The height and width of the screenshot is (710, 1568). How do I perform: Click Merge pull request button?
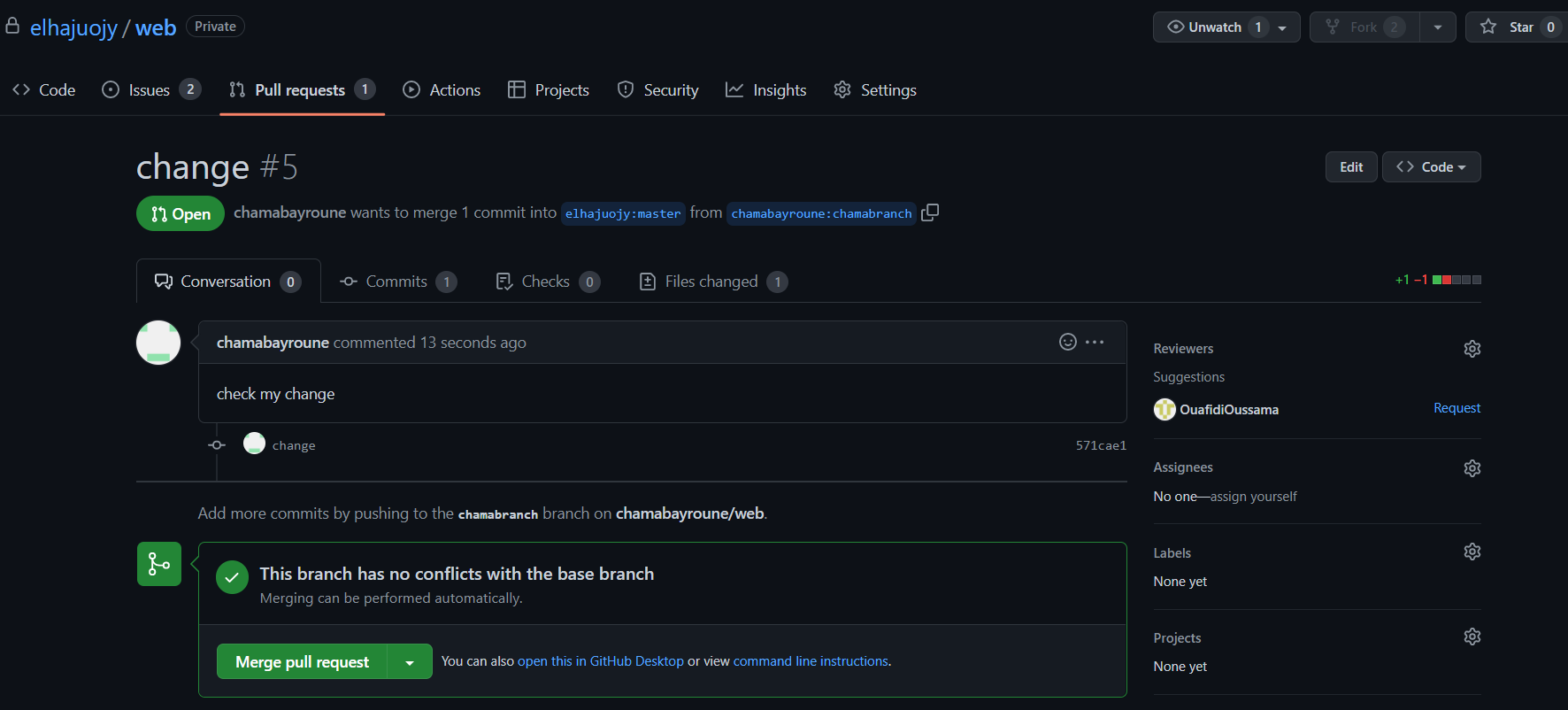click(x=302, y=662)
